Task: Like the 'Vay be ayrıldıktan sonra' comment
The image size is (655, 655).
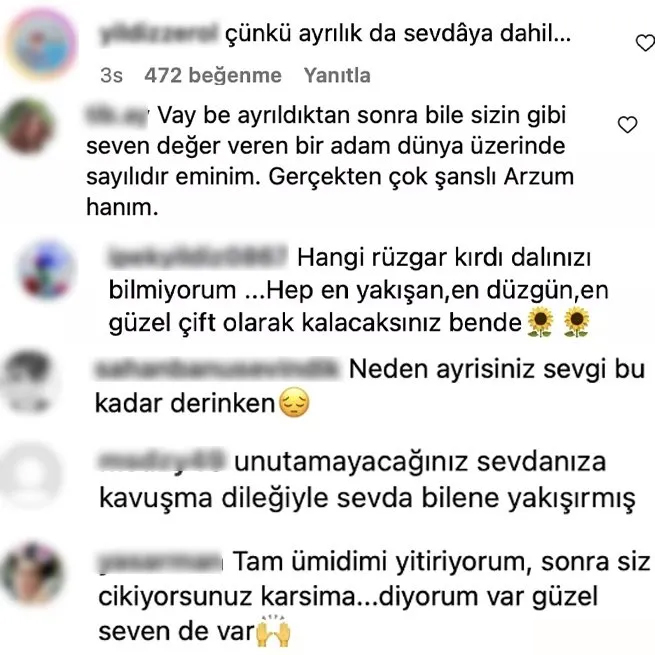Action: pyautogui.click(x=627, y=124)
